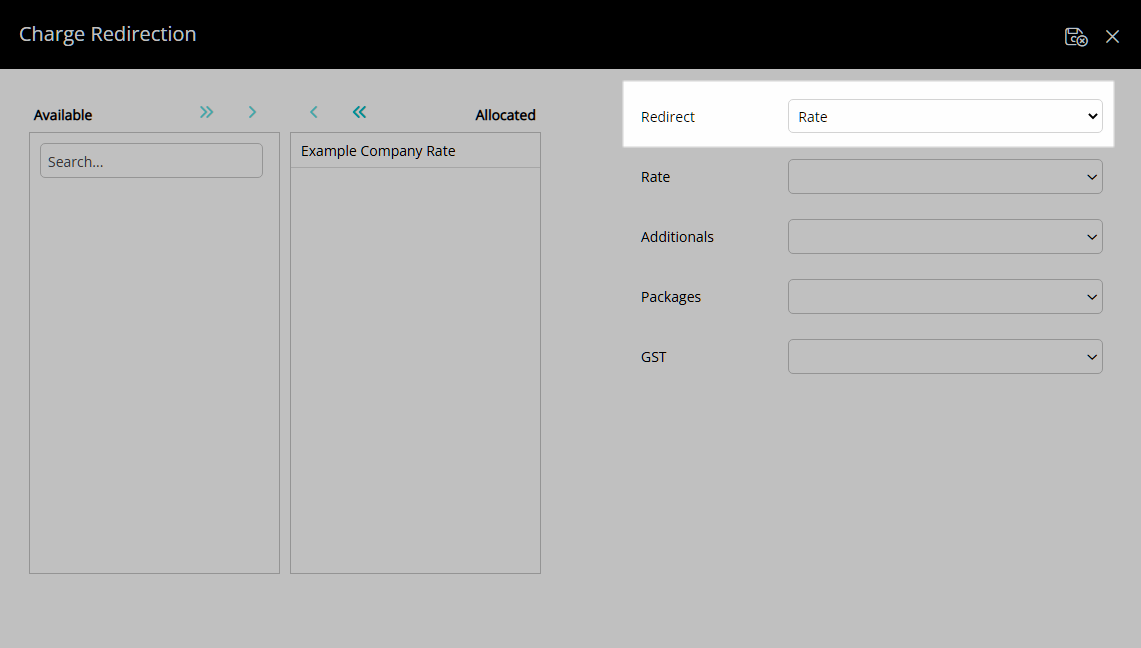Move selected item back to Available
The width and height of the screenshot is (1141, 648).
pyautogui.click(x=314, y=112)
